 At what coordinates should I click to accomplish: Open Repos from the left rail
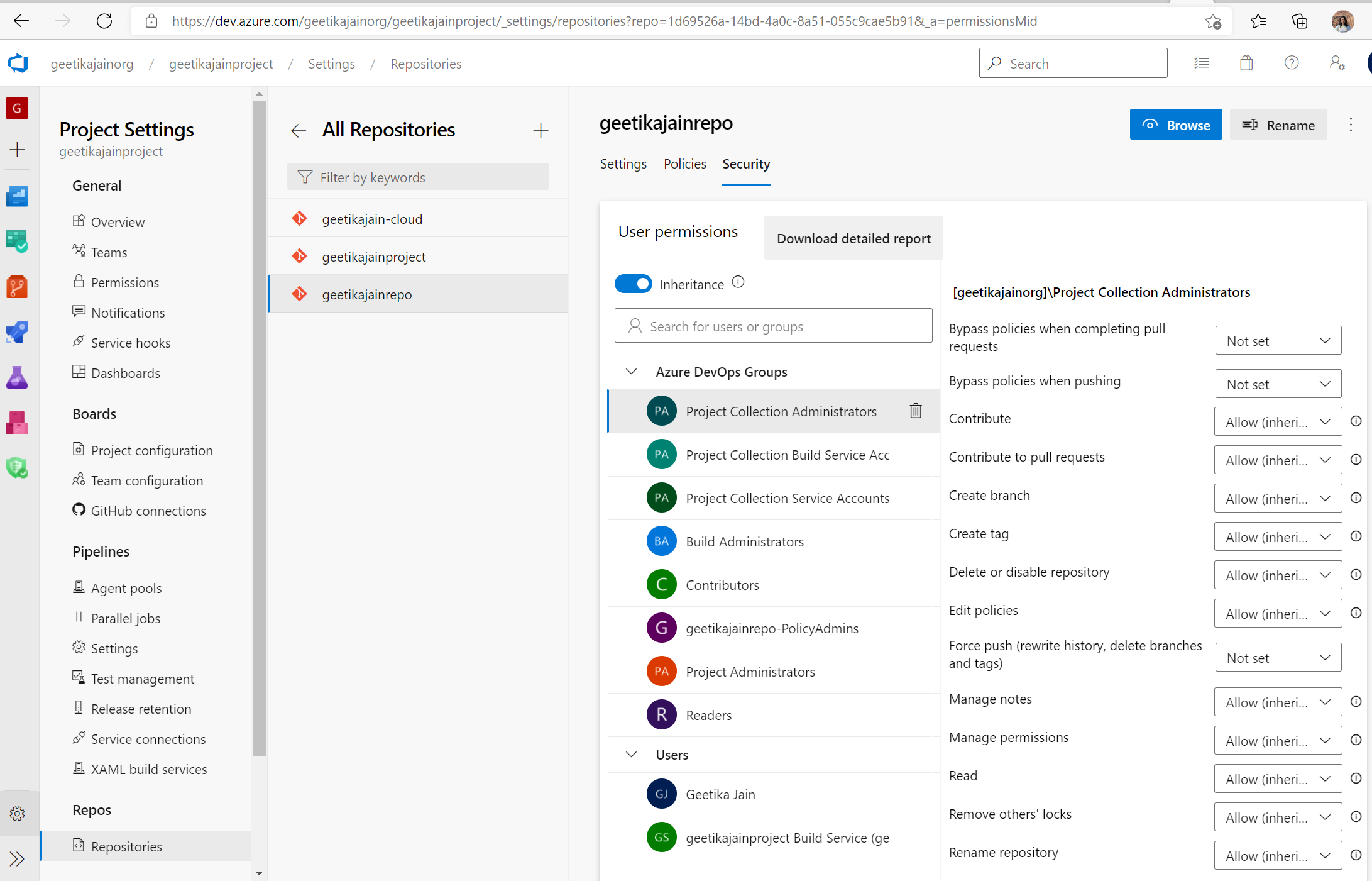pyautogui.click(x=17, y=287)
